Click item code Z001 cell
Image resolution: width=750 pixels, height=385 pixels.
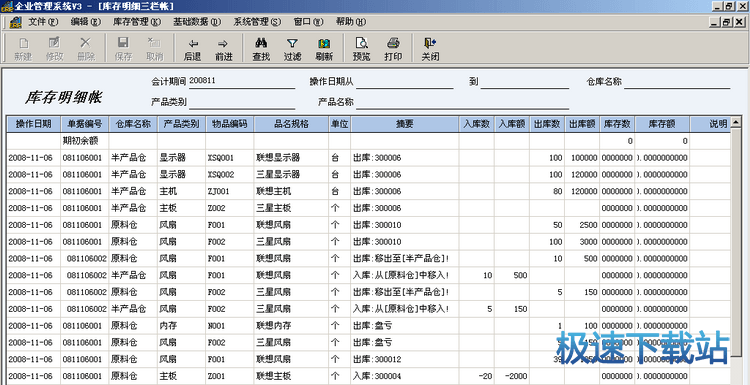click(x=230, y=376)
